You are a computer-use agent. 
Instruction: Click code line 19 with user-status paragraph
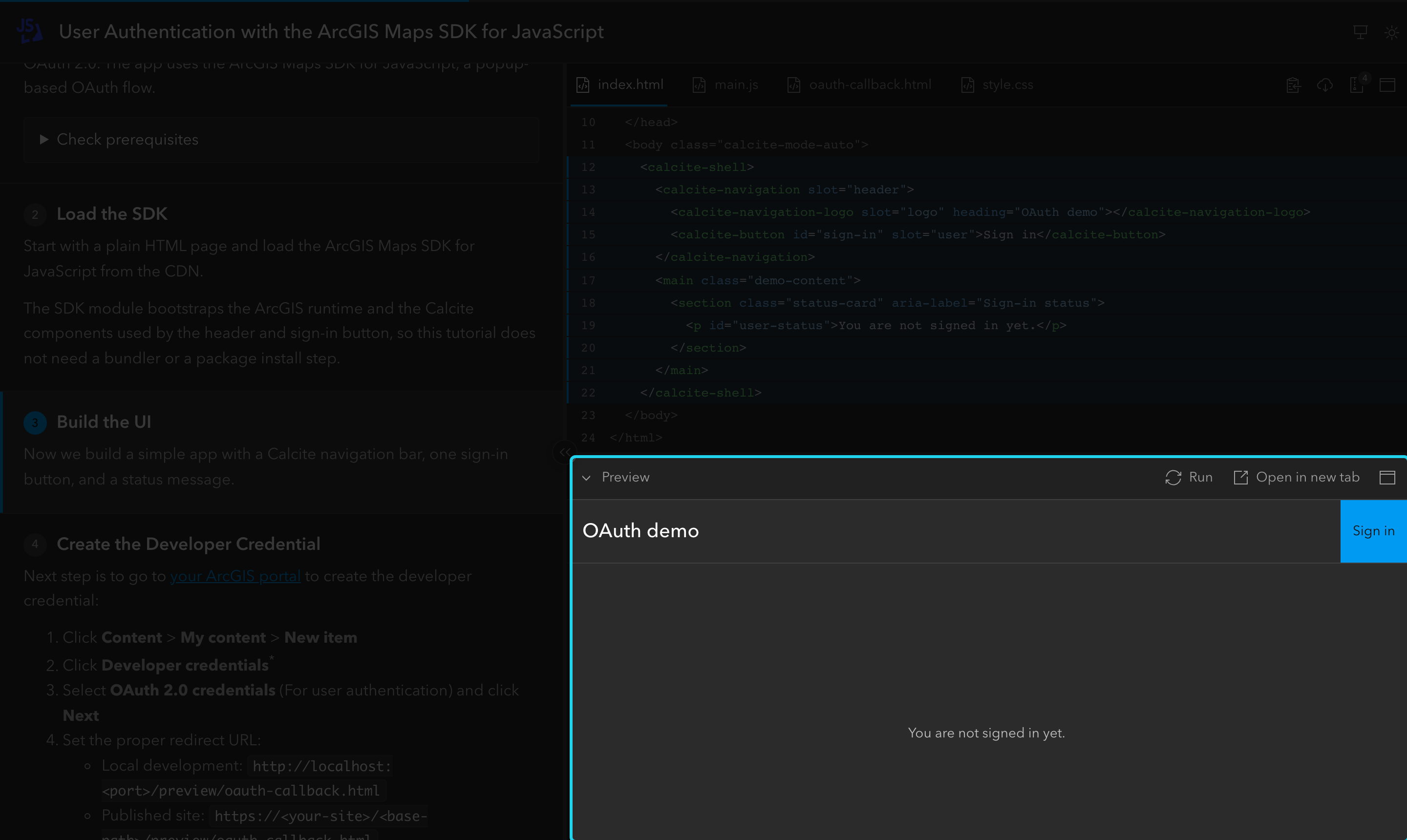tap(876, 325)
